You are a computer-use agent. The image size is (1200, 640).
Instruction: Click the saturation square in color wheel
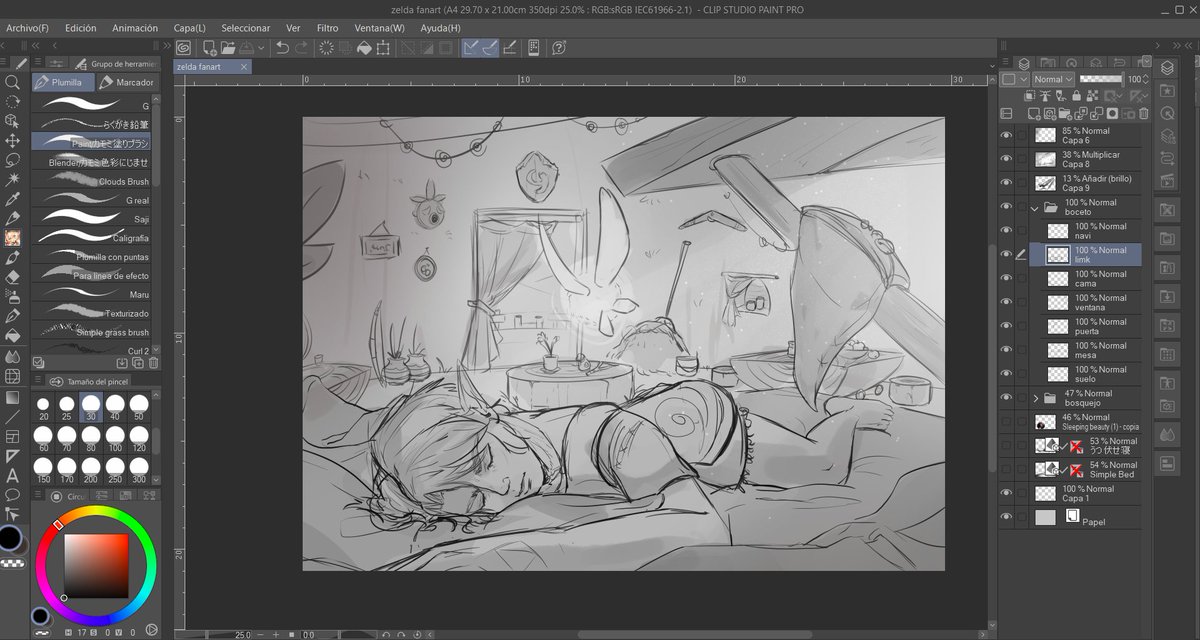[97, 566]
